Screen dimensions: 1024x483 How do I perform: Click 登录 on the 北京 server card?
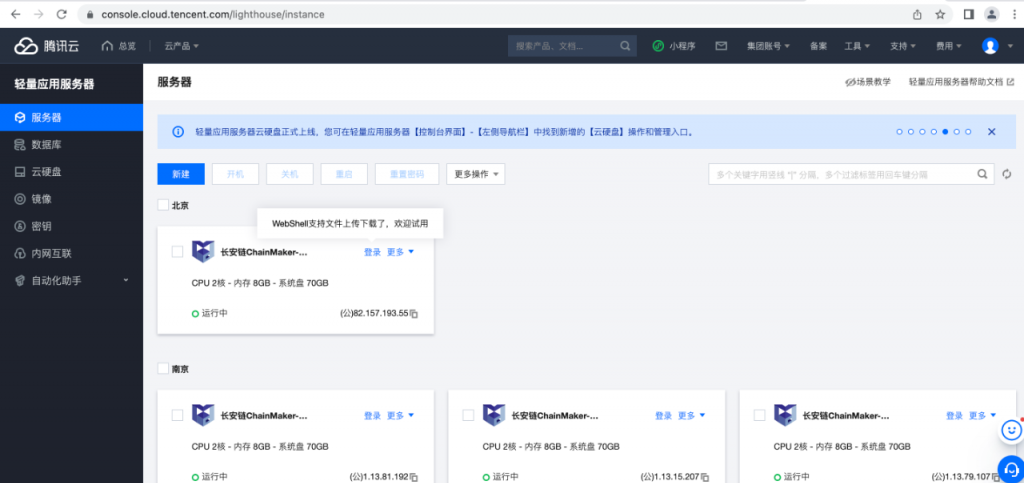click(x=372, y=252)
